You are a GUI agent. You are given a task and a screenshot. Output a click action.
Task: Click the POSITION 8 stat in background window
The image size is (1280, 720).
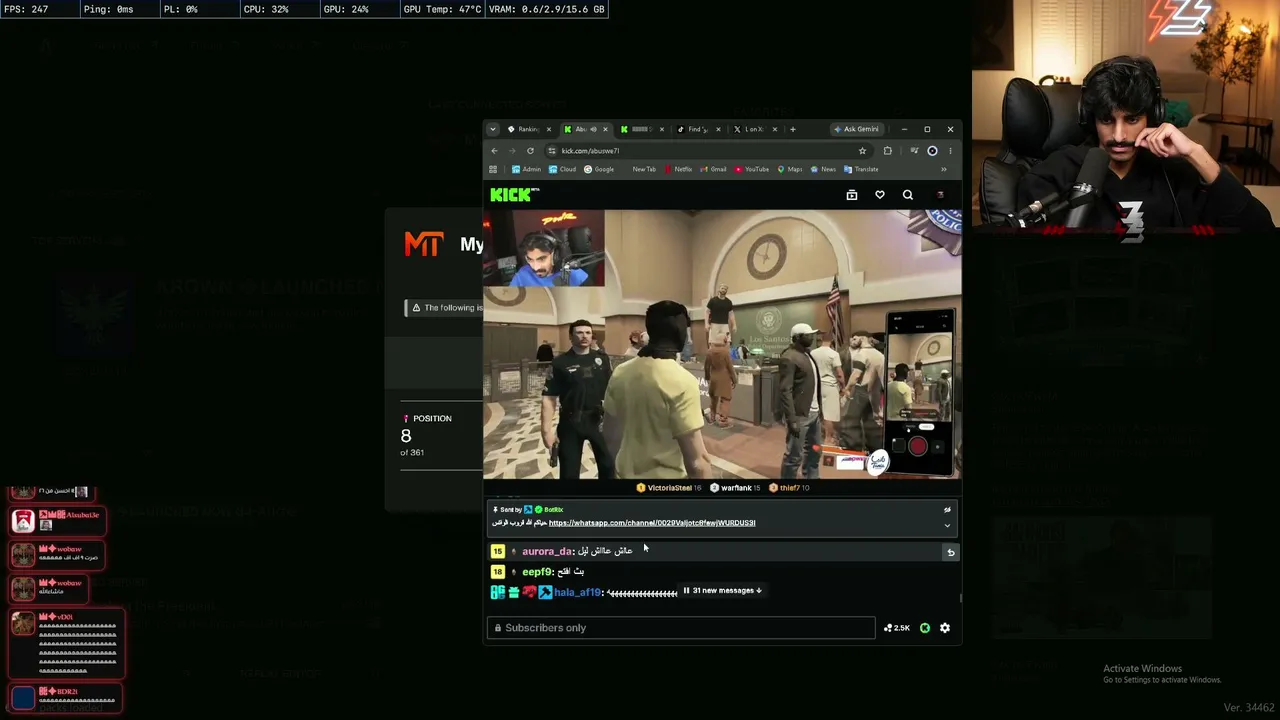(426, 435)
